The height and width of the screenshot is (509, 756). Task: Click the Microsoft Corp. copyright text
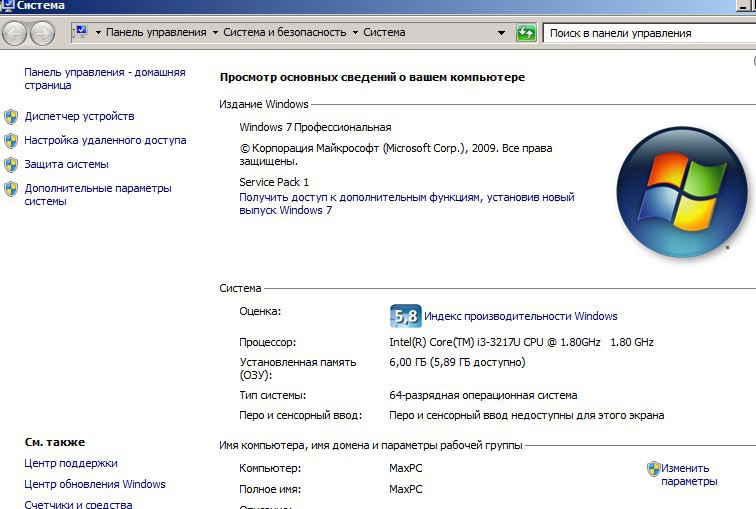396,154
